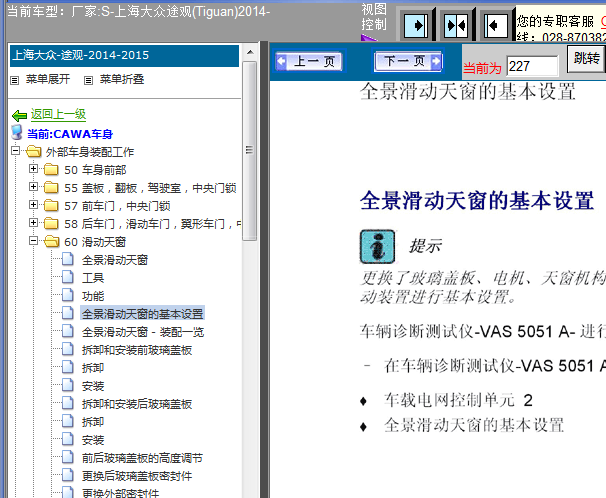Open the 全景滑动天窗 tree page
The height and width of the screenshot is (498, 606).
[115, 260]
